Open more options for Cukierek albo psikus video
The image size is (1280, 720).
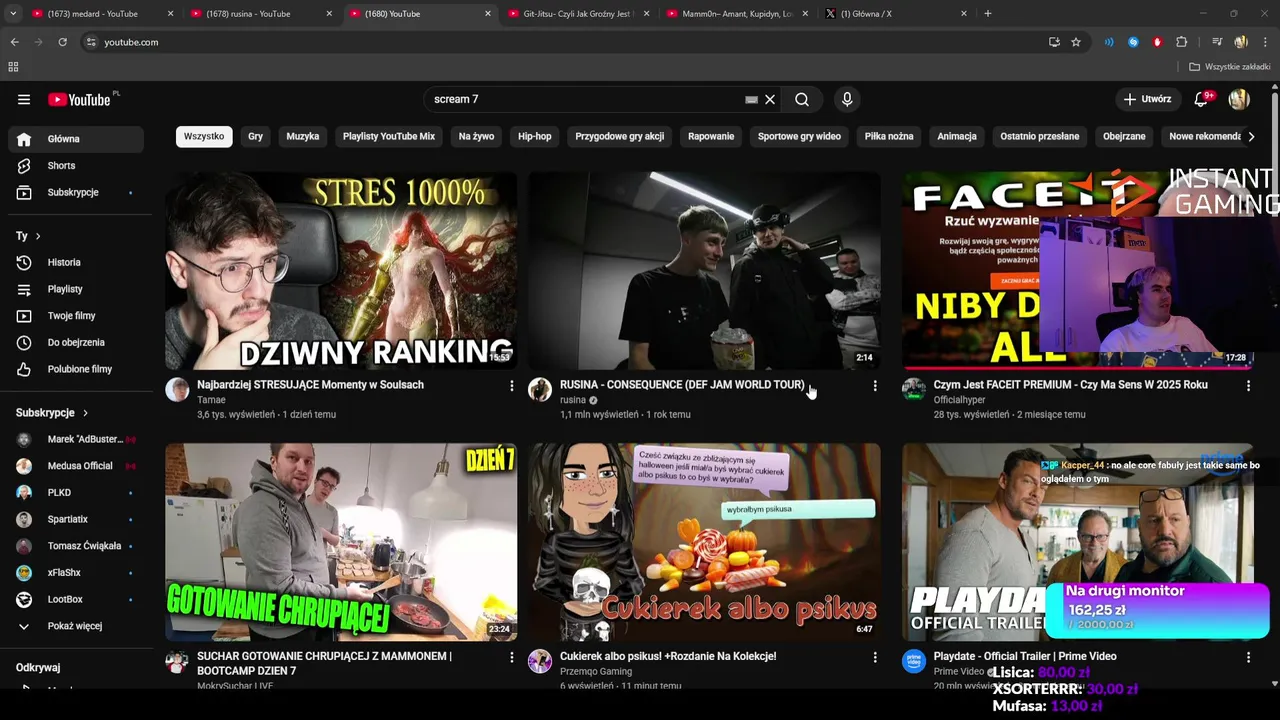click(x=875, y=657)
